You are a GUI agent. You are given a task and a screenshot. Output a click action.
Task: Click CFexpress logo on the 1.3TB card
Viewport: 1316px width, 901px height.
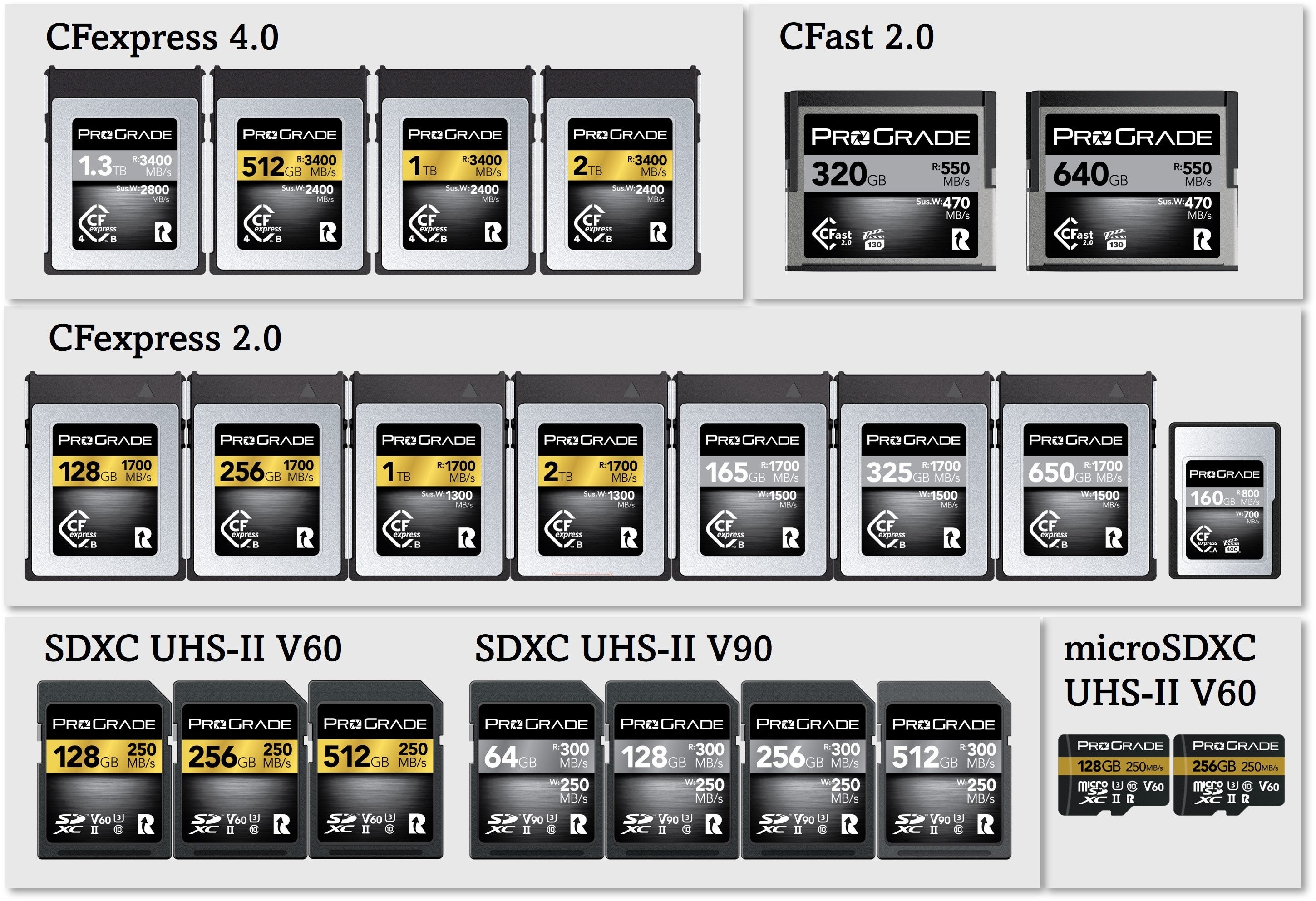[x=98, y=224]
